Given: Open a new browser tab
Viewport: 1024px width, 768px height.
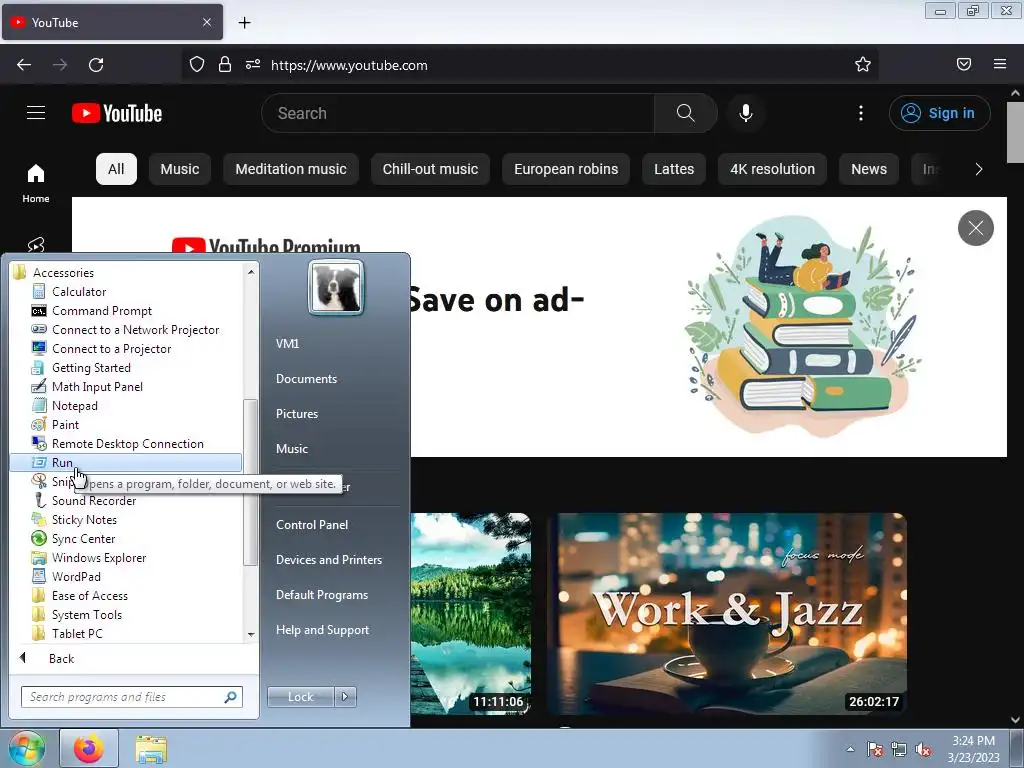Looking at the screenshot, I should [x=244, y=23].
